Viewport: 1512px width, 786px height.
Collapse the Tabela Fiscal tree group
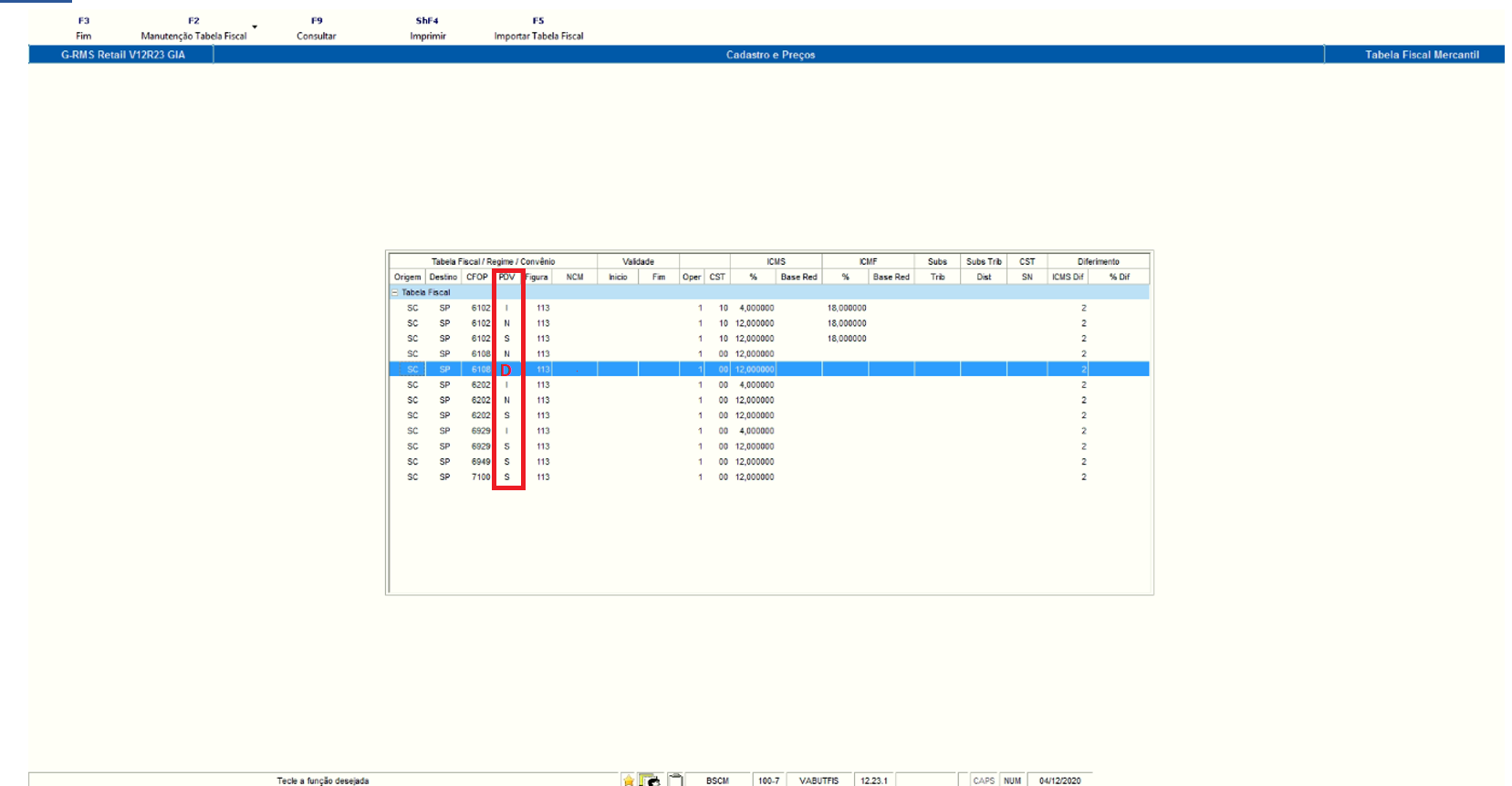pos(395,292)
